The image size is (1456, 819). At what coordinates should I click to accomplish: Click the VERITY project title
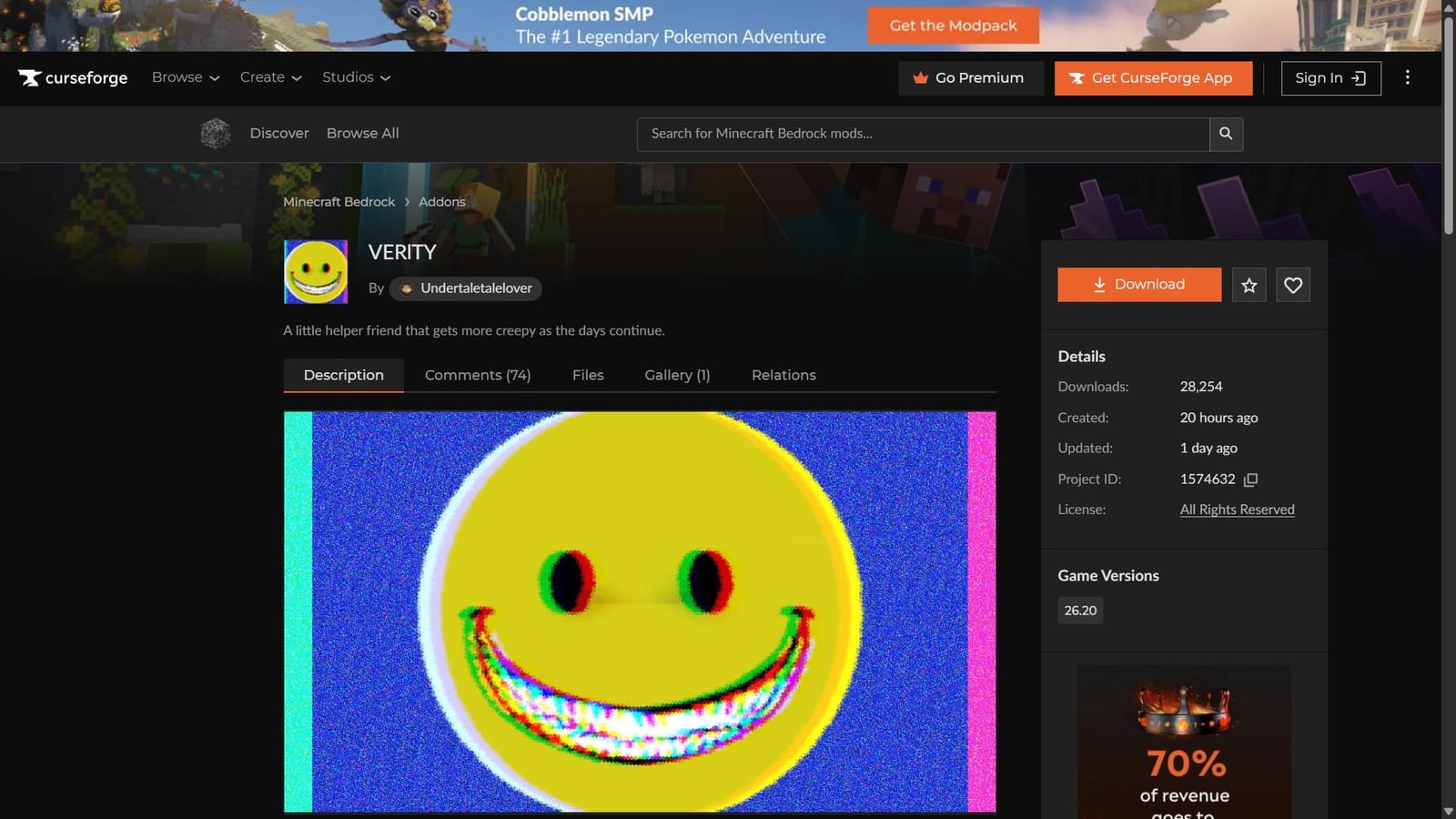pyautogui.click(x=402, y=252)
